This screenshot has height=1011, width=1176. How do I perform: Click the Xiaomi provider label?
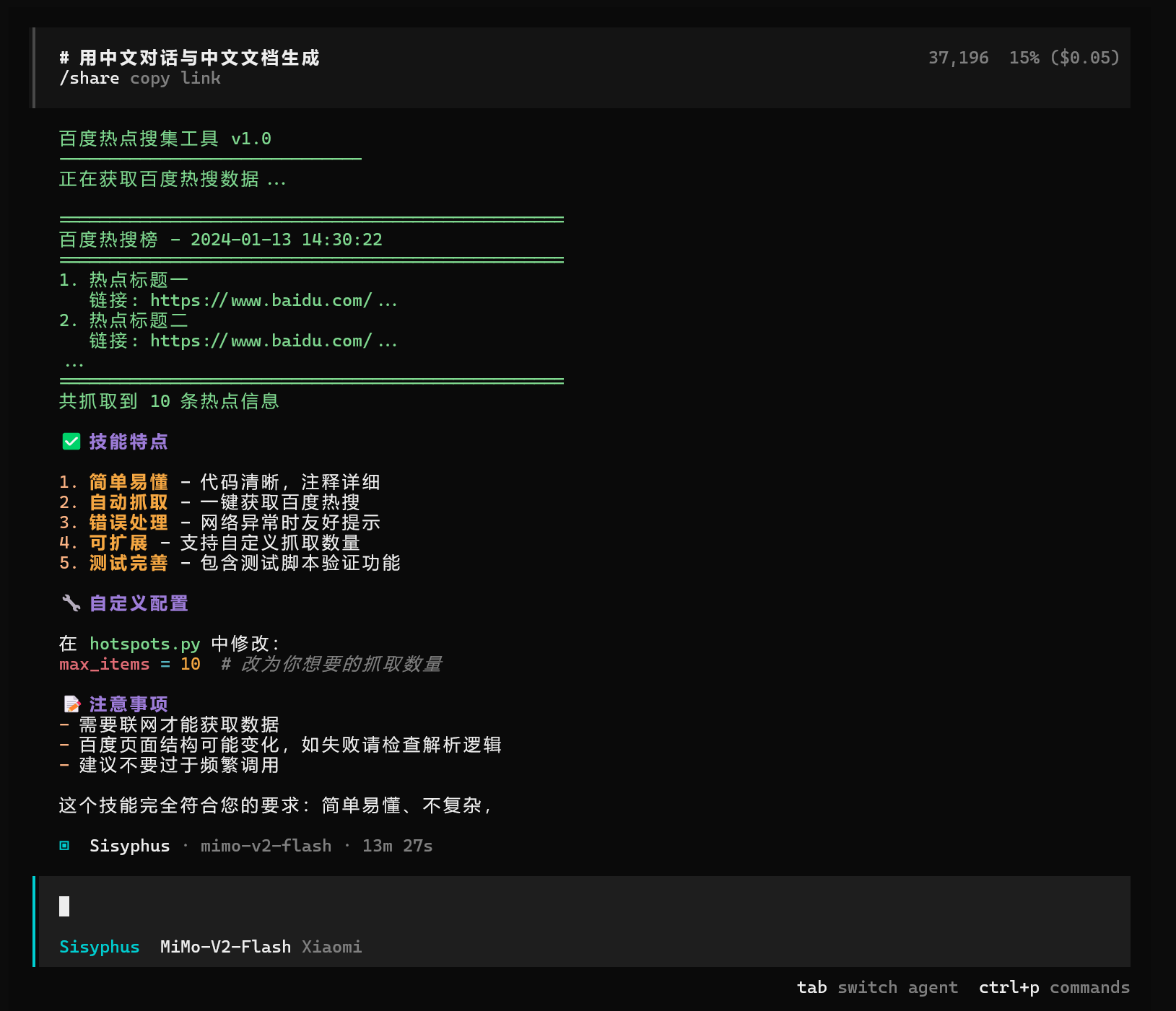(331, 947)
